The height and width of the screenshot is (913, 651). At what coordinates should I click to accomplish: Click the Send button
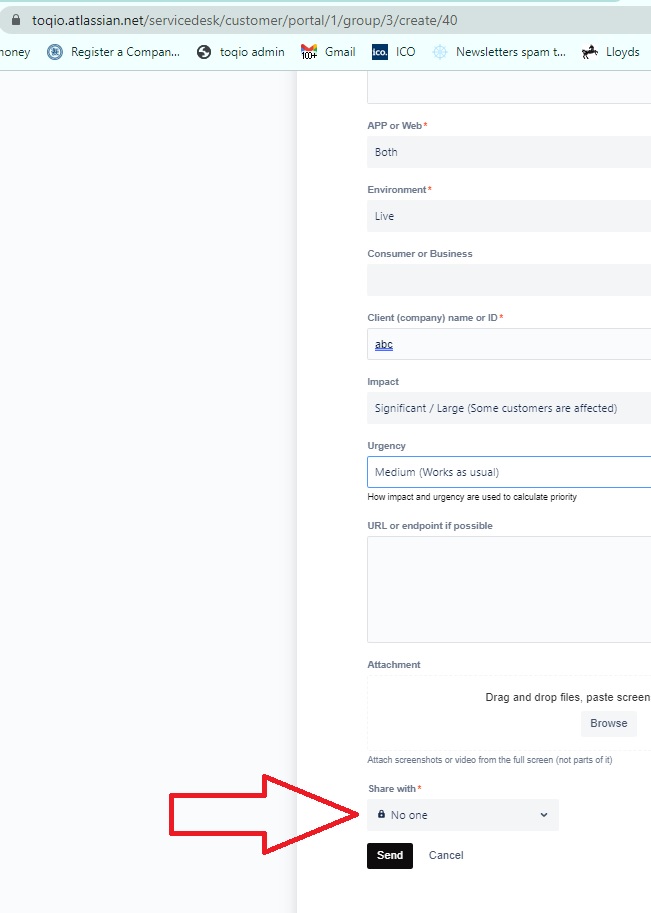pos(390,855)
